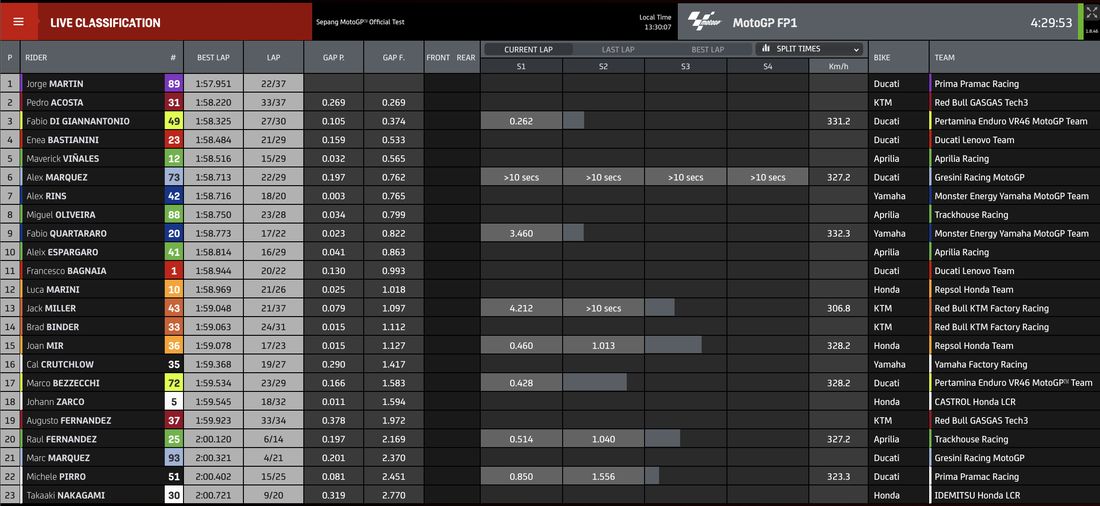Click the Local Time 13:30:07 display

coord(655,22)
